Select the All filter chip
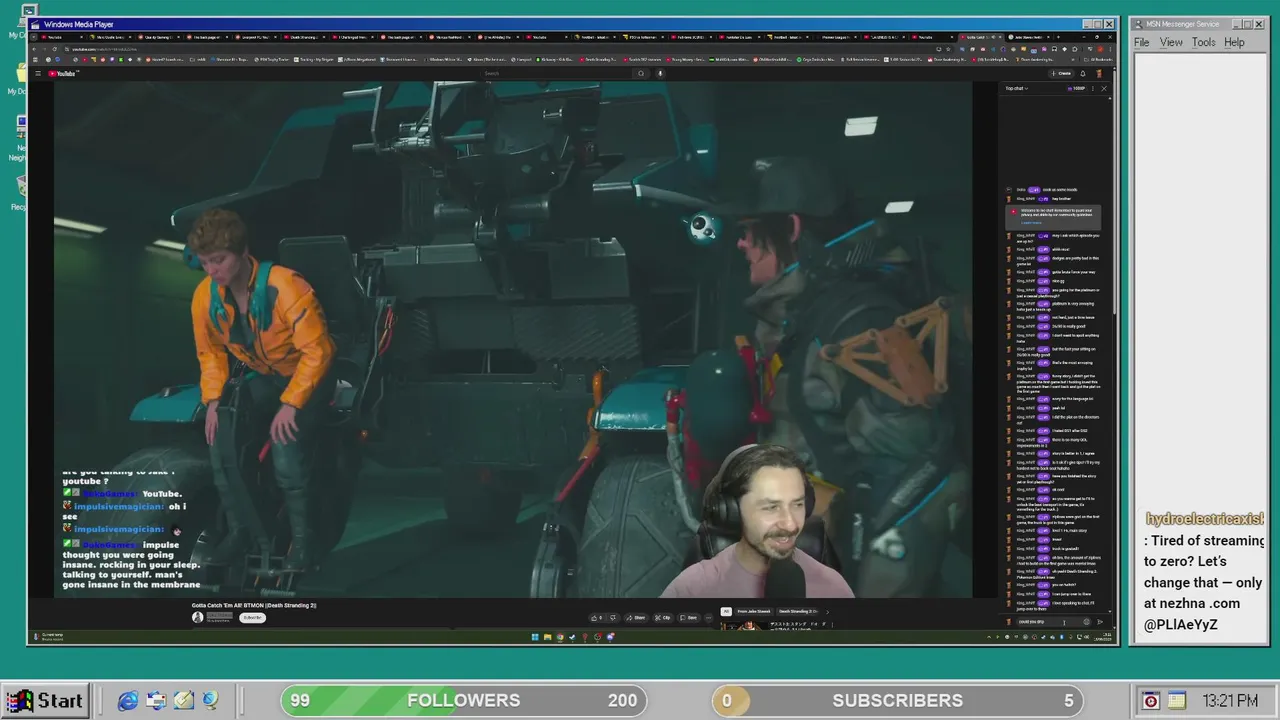 coord(726,611)
